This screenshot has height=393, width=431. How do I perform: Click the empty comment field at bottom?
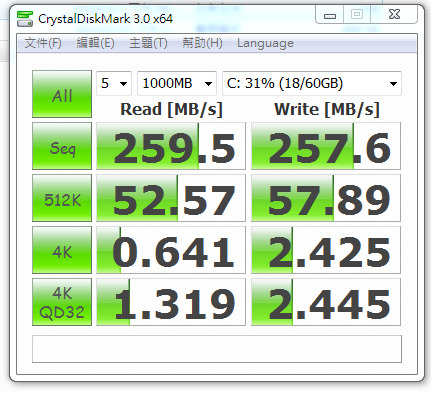pyautogui.click(x=217, y=349)
